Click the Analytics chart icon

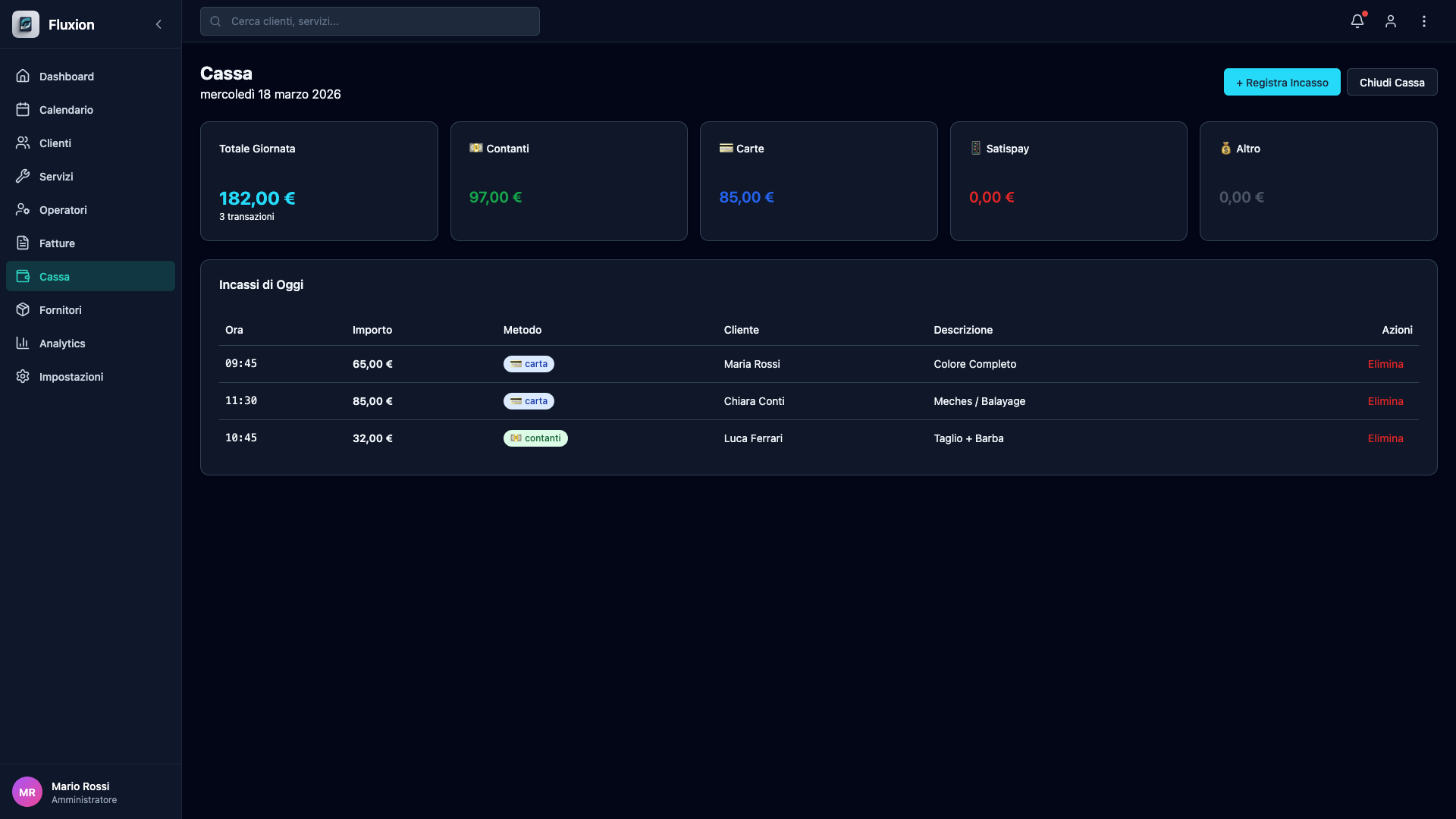(23, 344)
